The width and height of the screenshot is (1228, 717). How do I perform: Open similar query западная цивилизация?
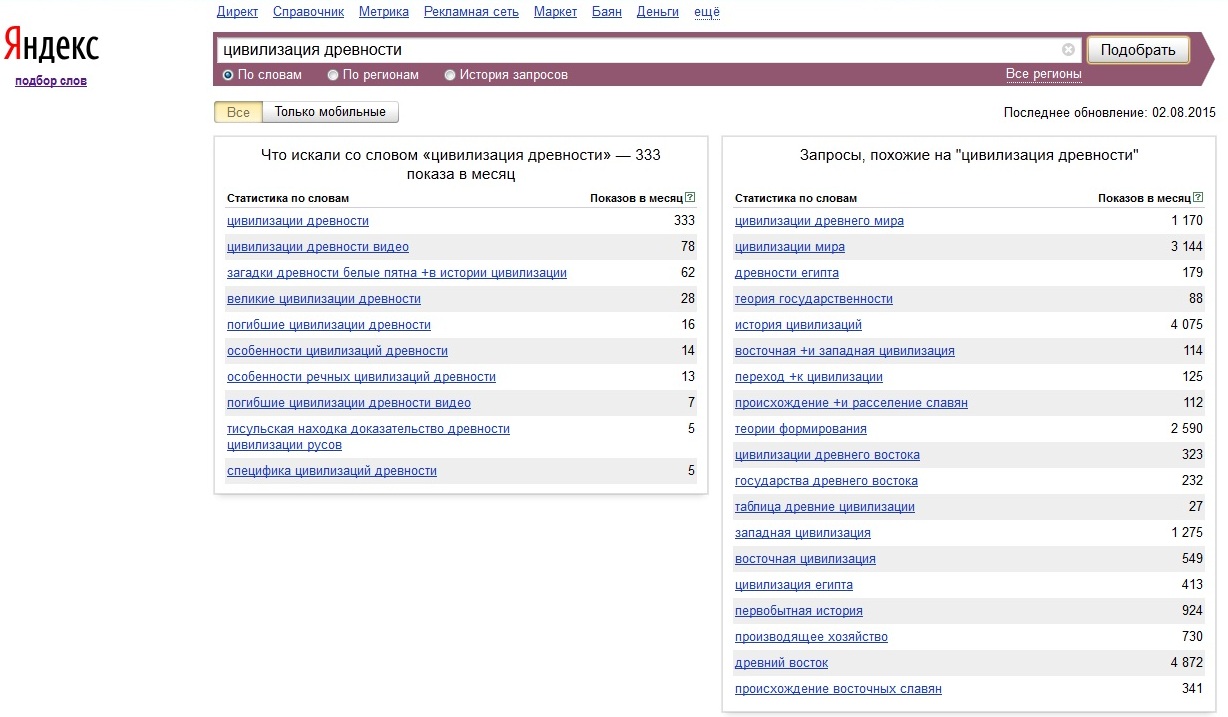coord(803,533)
